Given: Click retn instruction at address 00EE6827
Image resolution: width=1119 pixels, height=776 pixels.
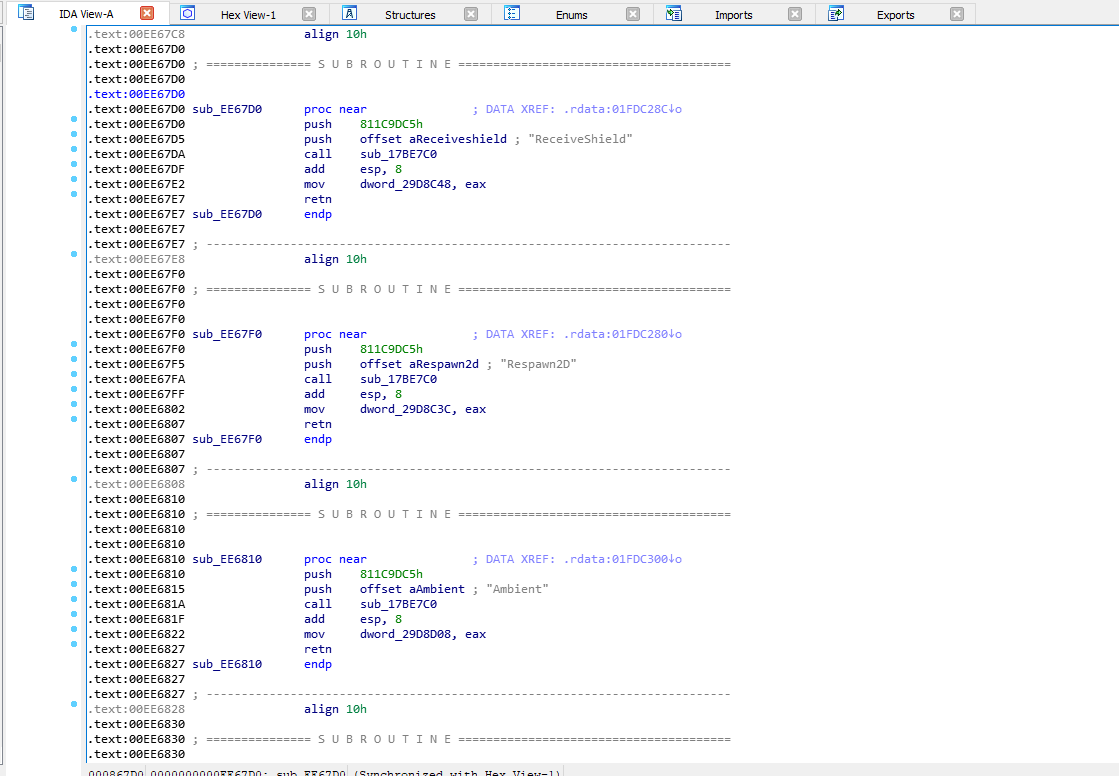Looking at the screenshot, I should [x=318, y=649].
